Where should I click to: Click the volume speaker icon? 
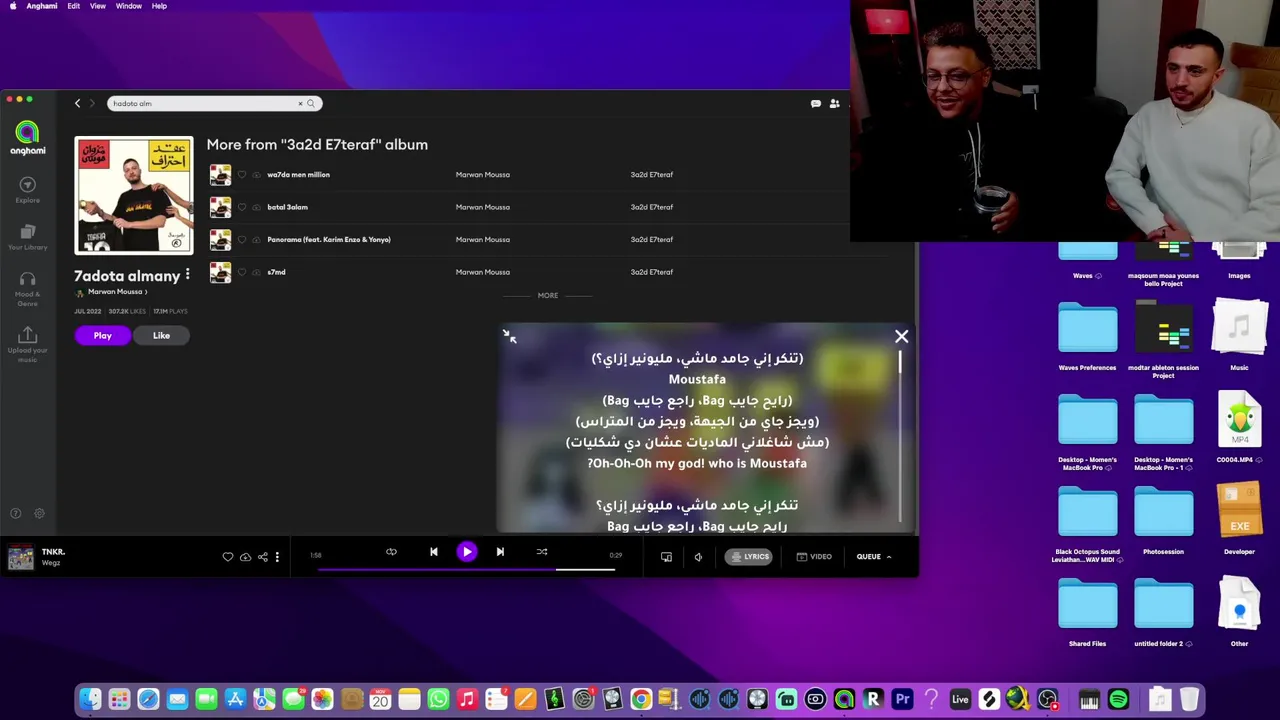click(x=698, y=557)
